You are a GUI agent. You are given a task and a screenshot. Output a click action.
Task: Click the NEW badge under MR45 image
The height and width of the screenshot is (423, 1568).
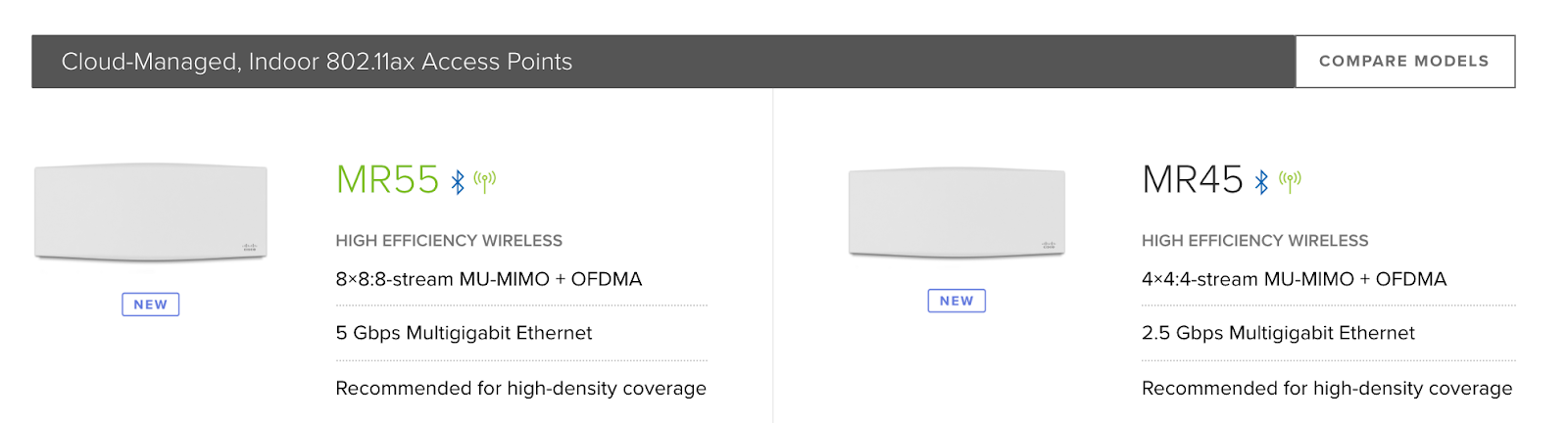tap(956, 301)
